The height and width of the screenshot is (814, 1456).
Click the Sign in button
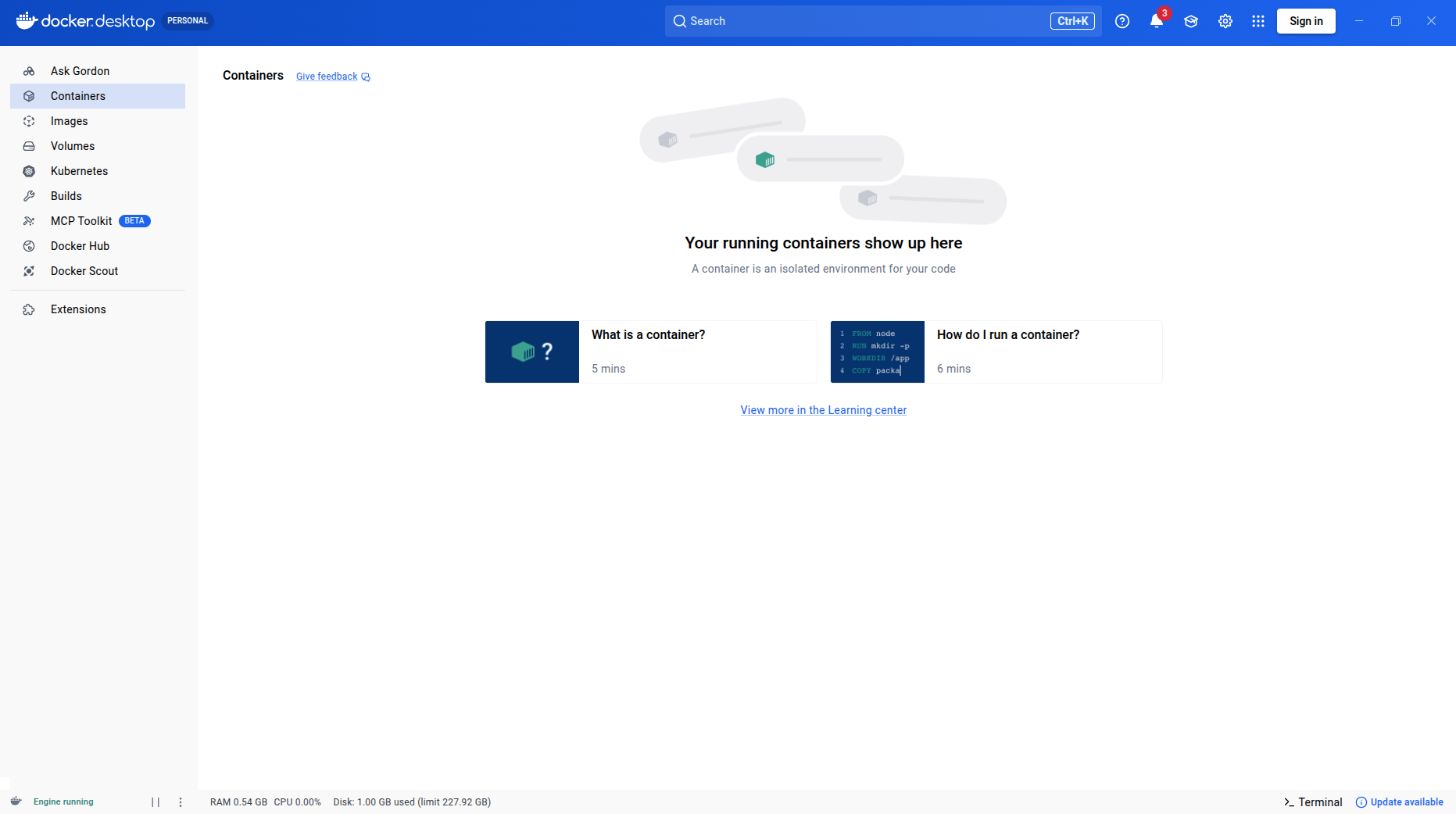point(1305,21)
